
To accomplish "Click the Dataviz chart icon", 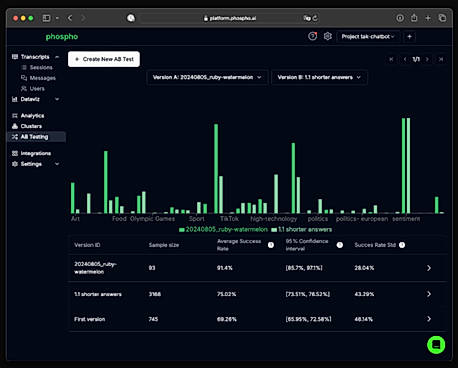I will point(15,99).
